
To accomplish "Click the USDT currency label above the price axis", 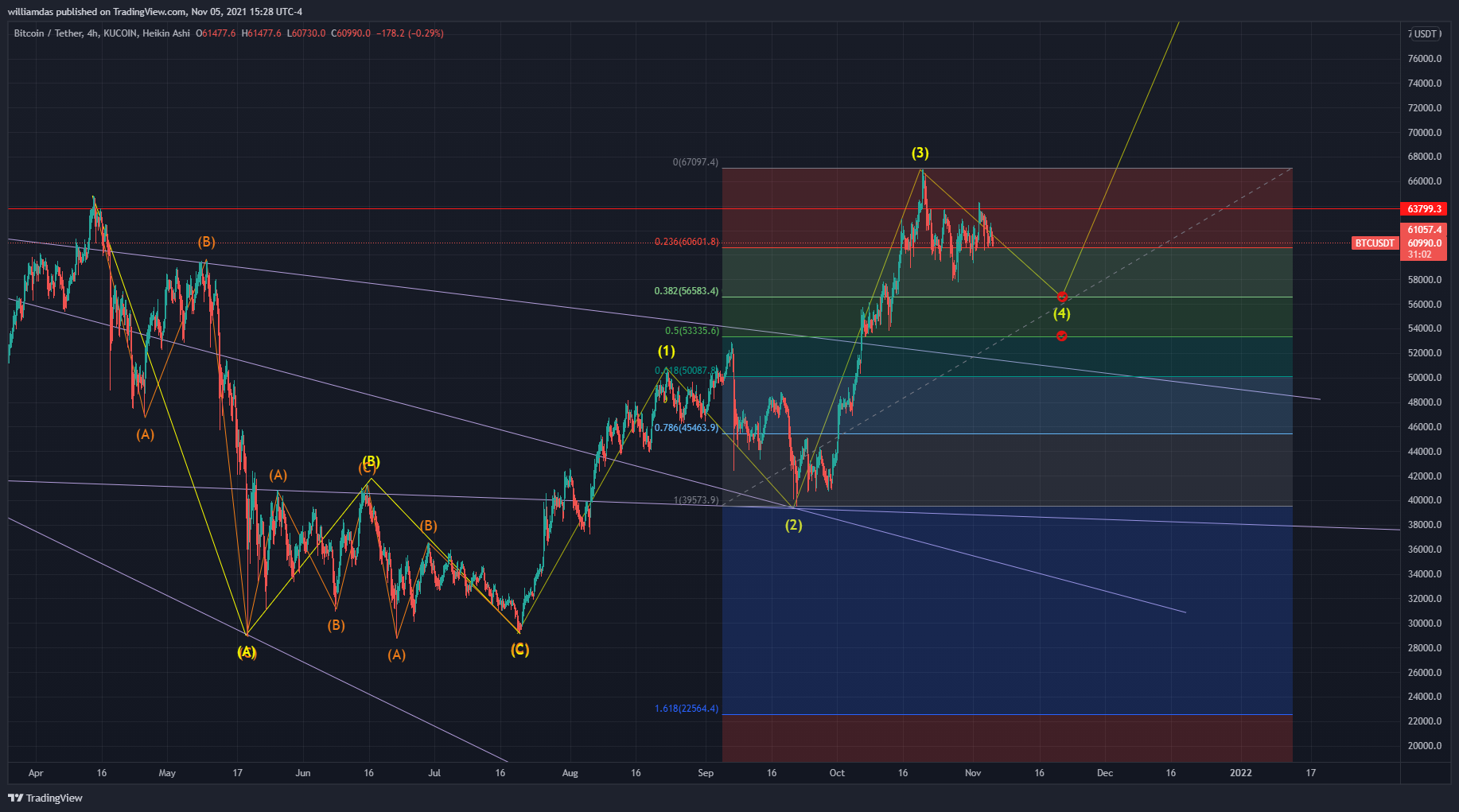I will 1426,34.
